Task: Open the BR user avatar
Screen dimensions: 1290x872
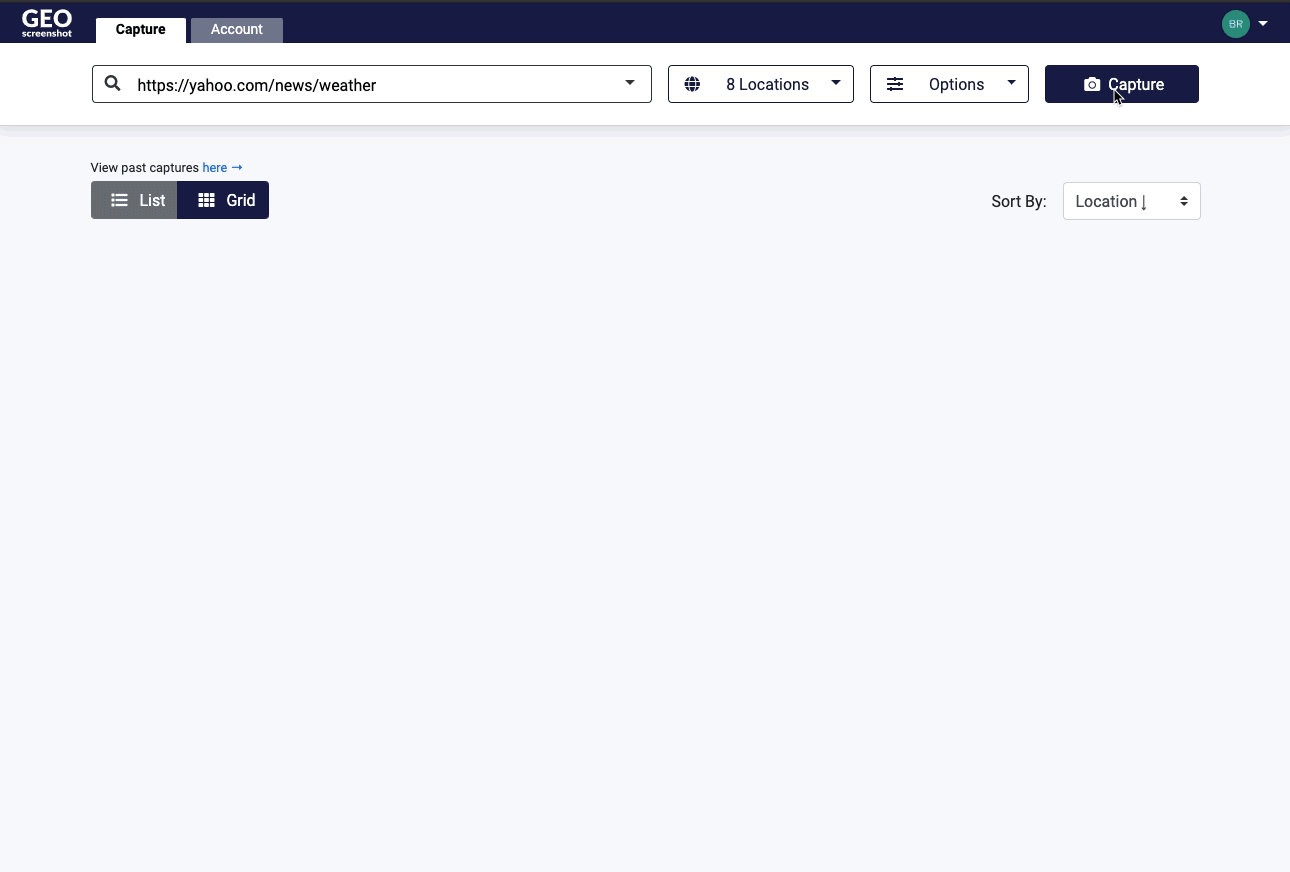Action: [1235, 23]
